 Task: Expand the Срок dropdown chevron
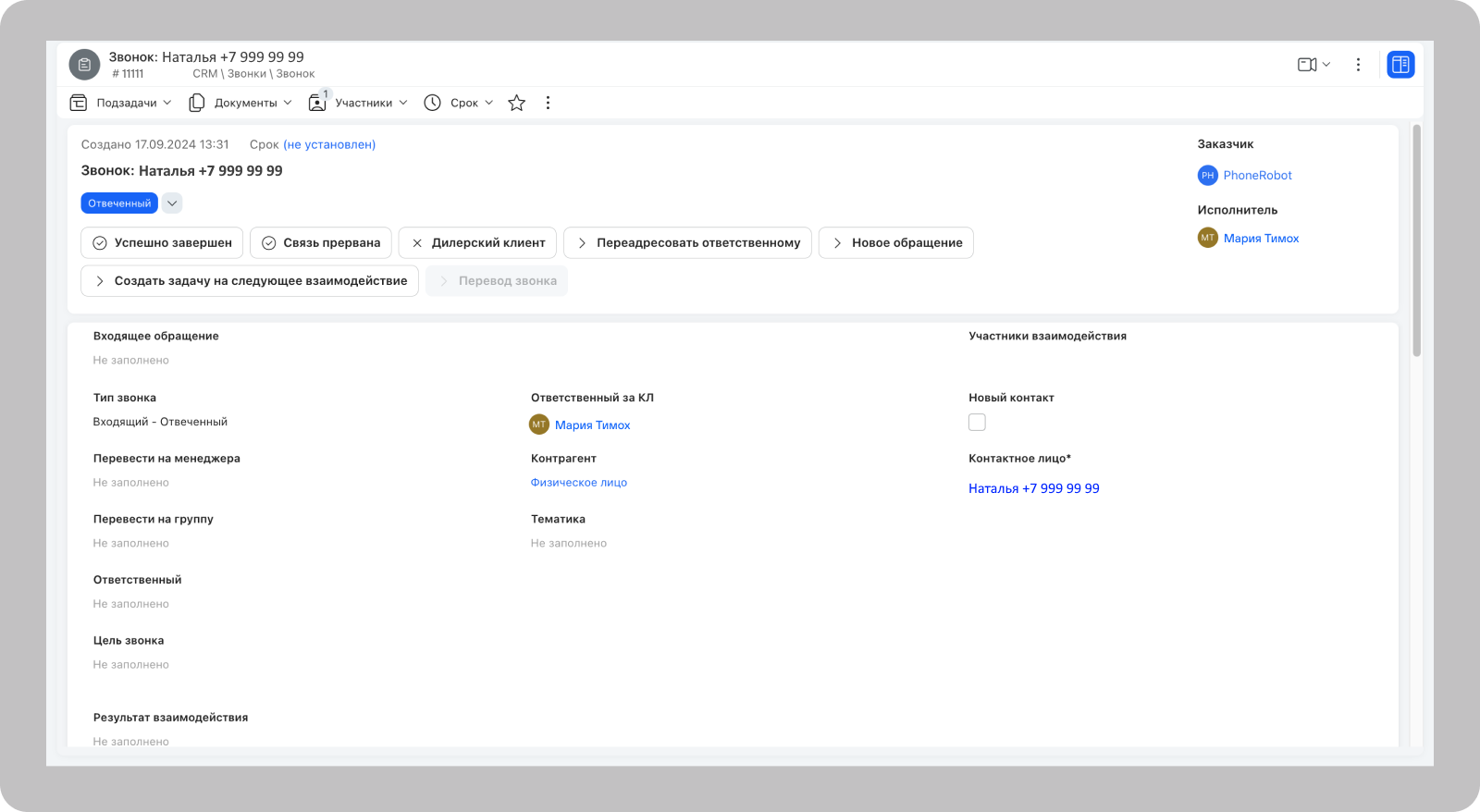pyautogui.click(x=489, y=103)
